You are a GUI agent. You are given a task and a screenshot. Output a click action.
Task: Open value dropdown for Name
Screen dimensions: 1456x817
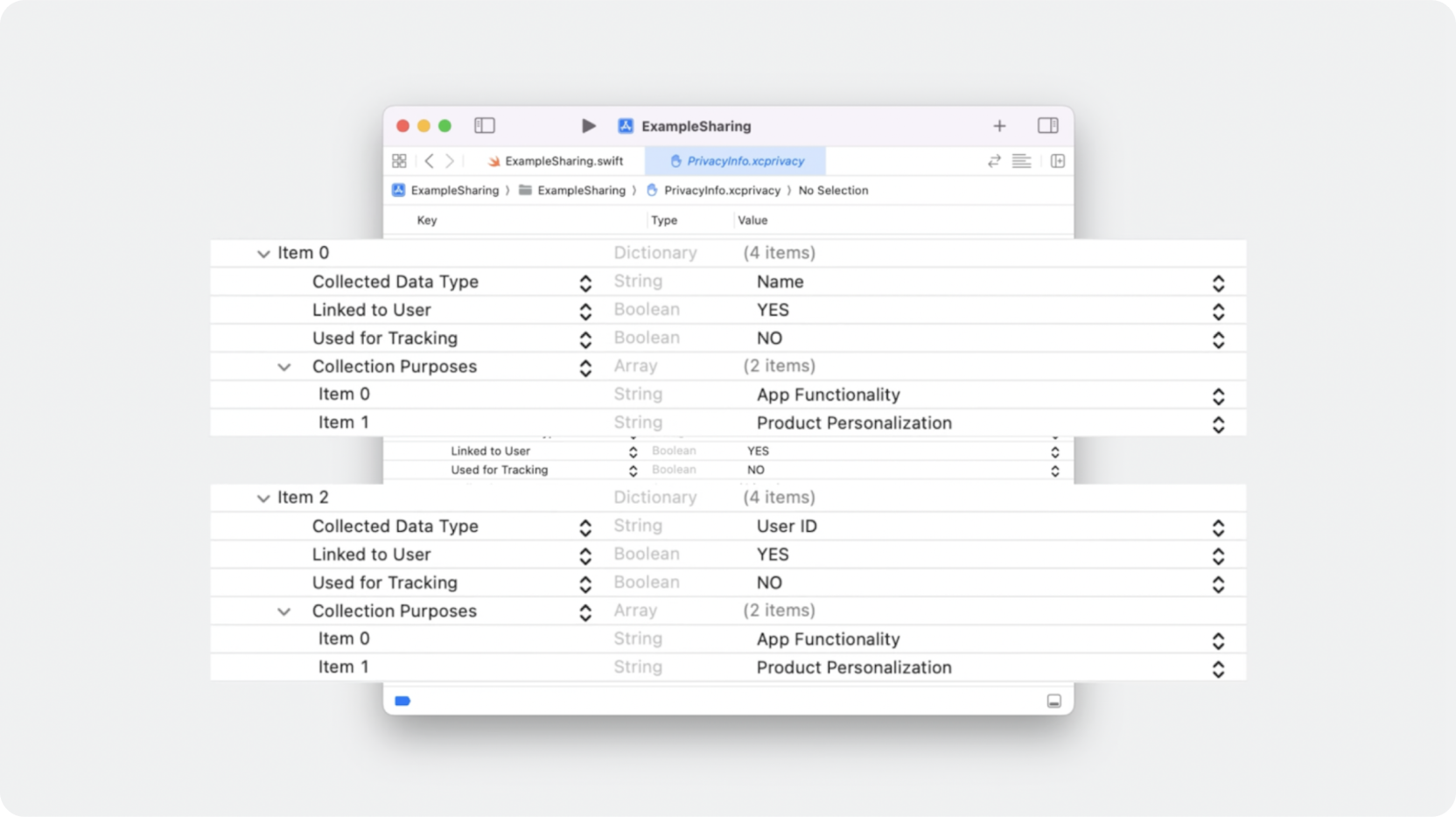click(1218, 283)
